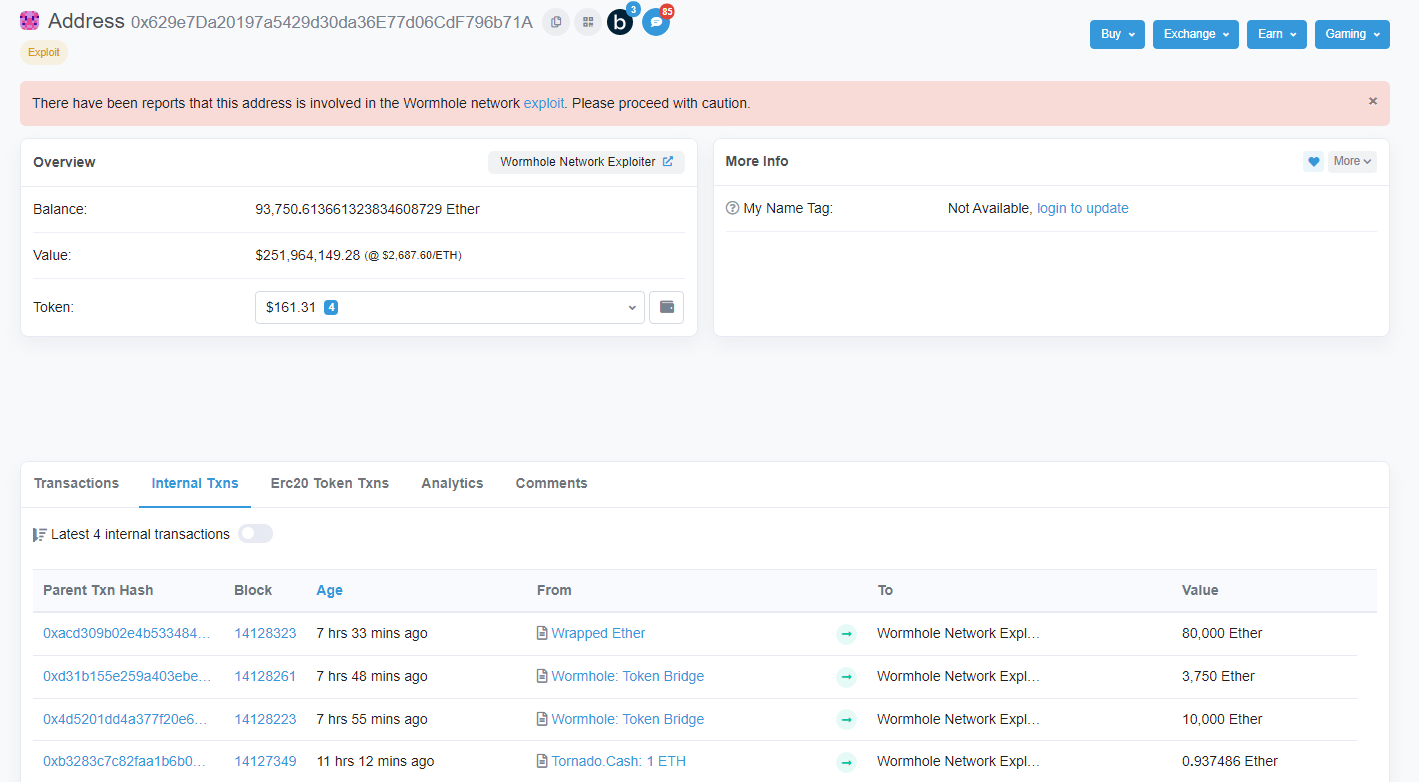Expand the Buy dropdown

coord(1117,34)
